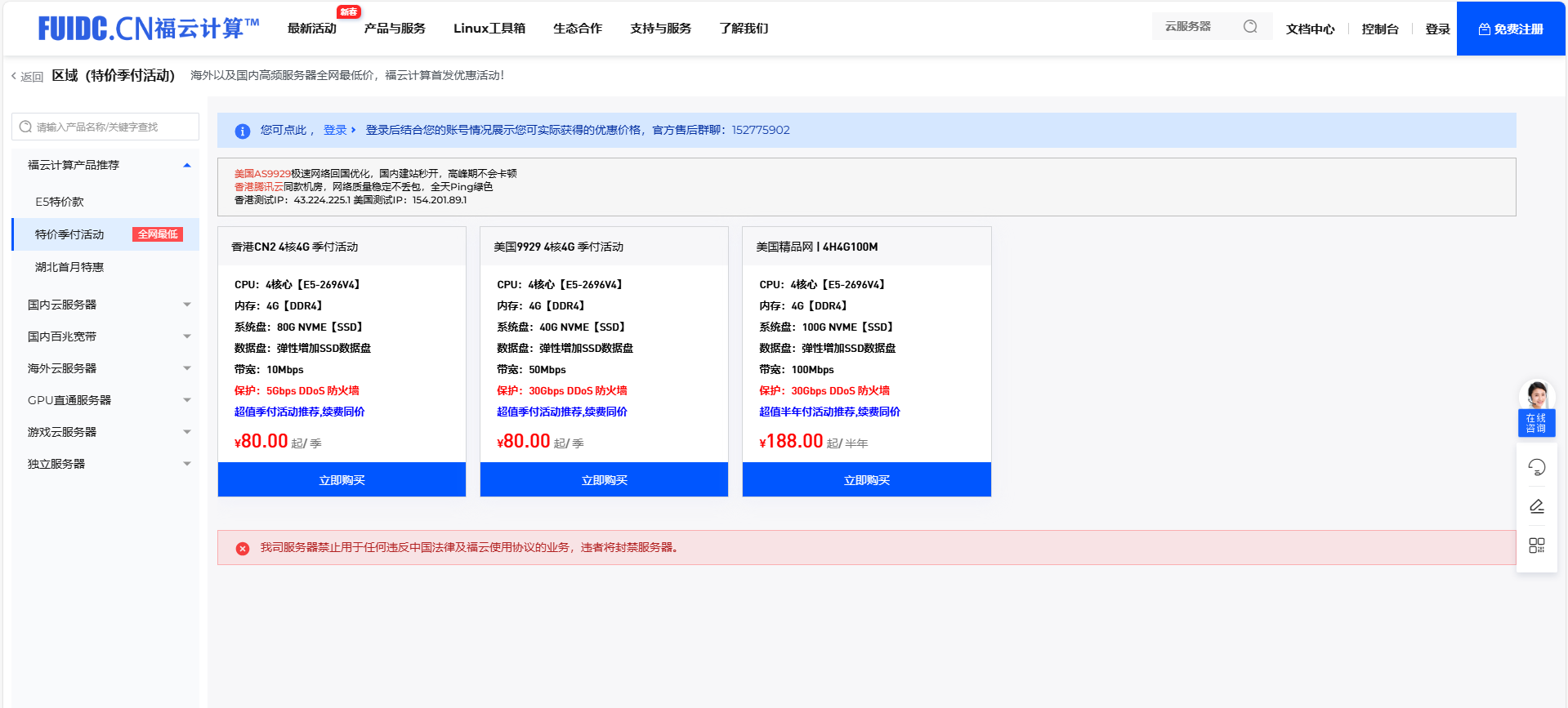
Task: Click the refresh/callback icon in floating sidebar
Action: pos(1536,467)
